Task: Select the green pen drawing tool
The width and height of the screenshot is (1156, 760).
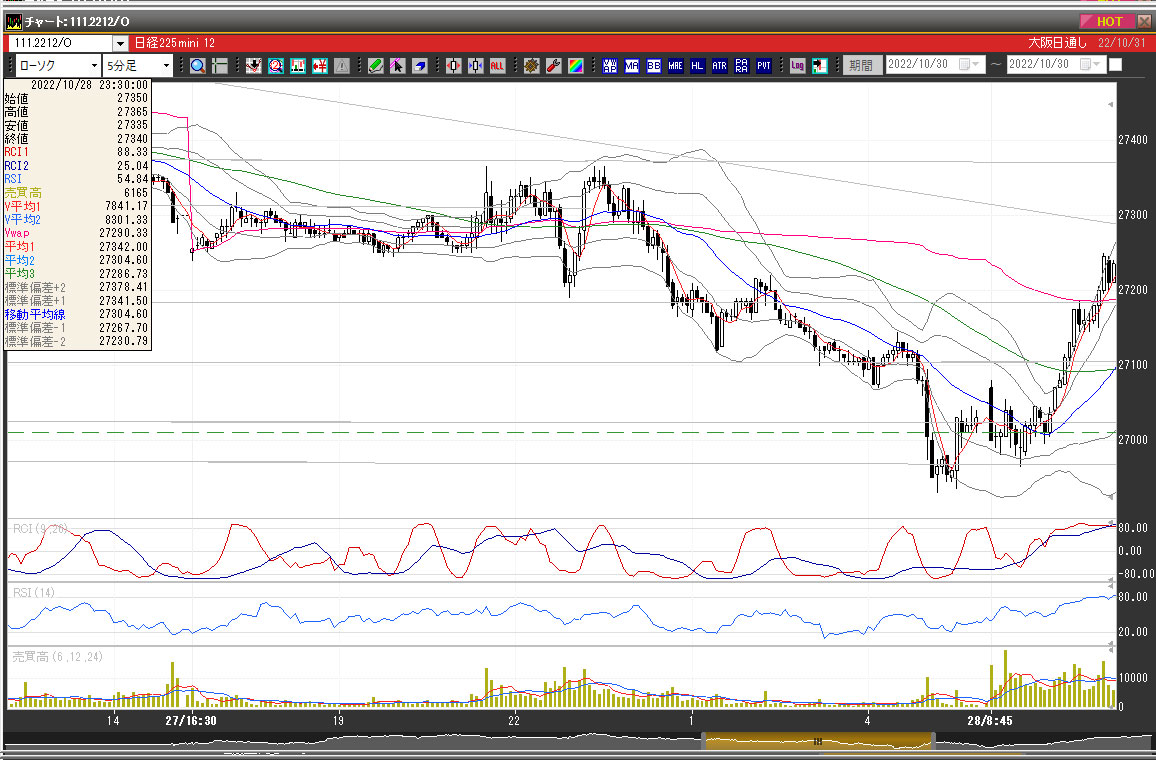Action: (x=375, y=66)
